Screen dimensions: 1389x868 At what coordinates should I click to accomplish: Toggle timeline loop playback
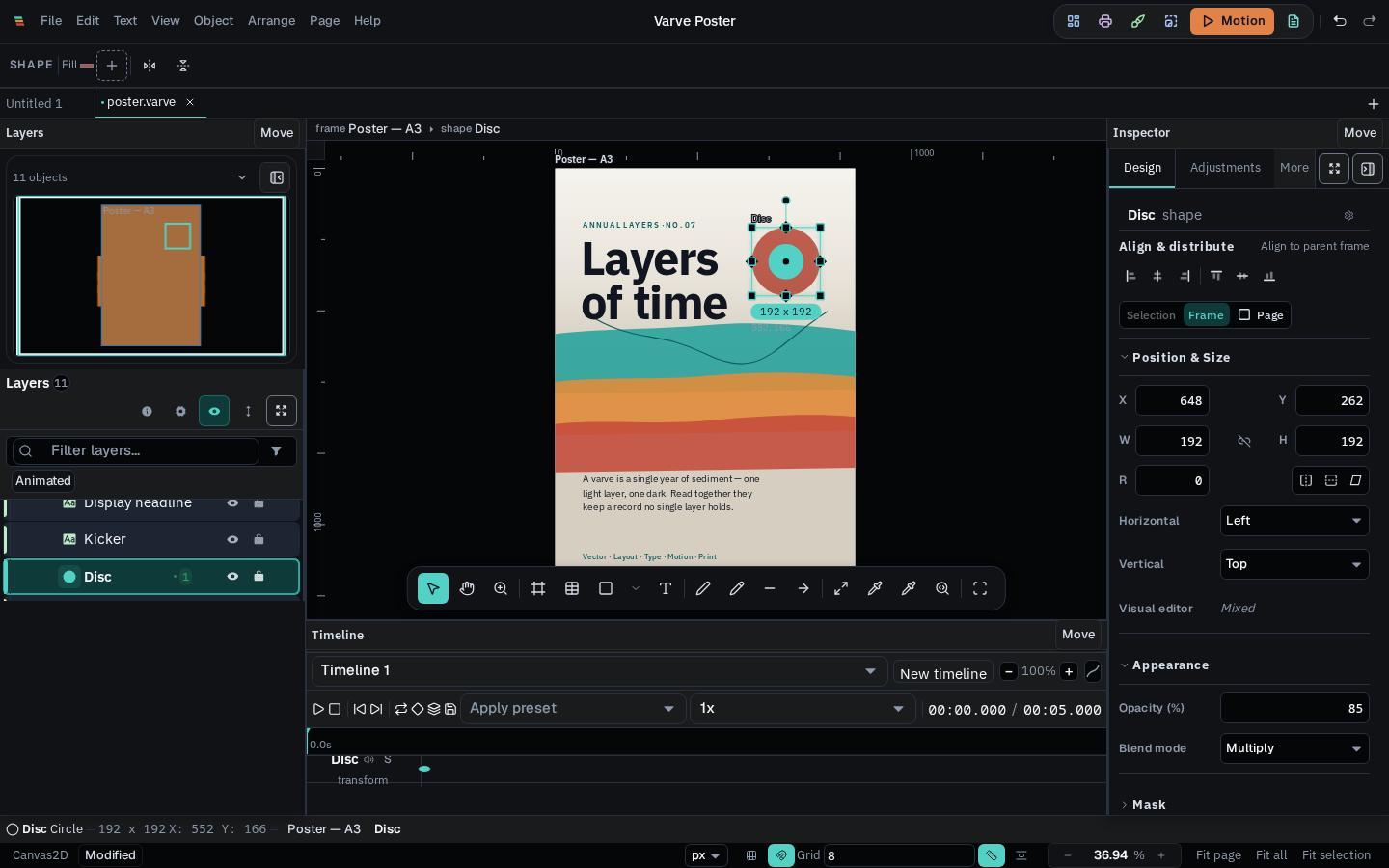[401, 709]
